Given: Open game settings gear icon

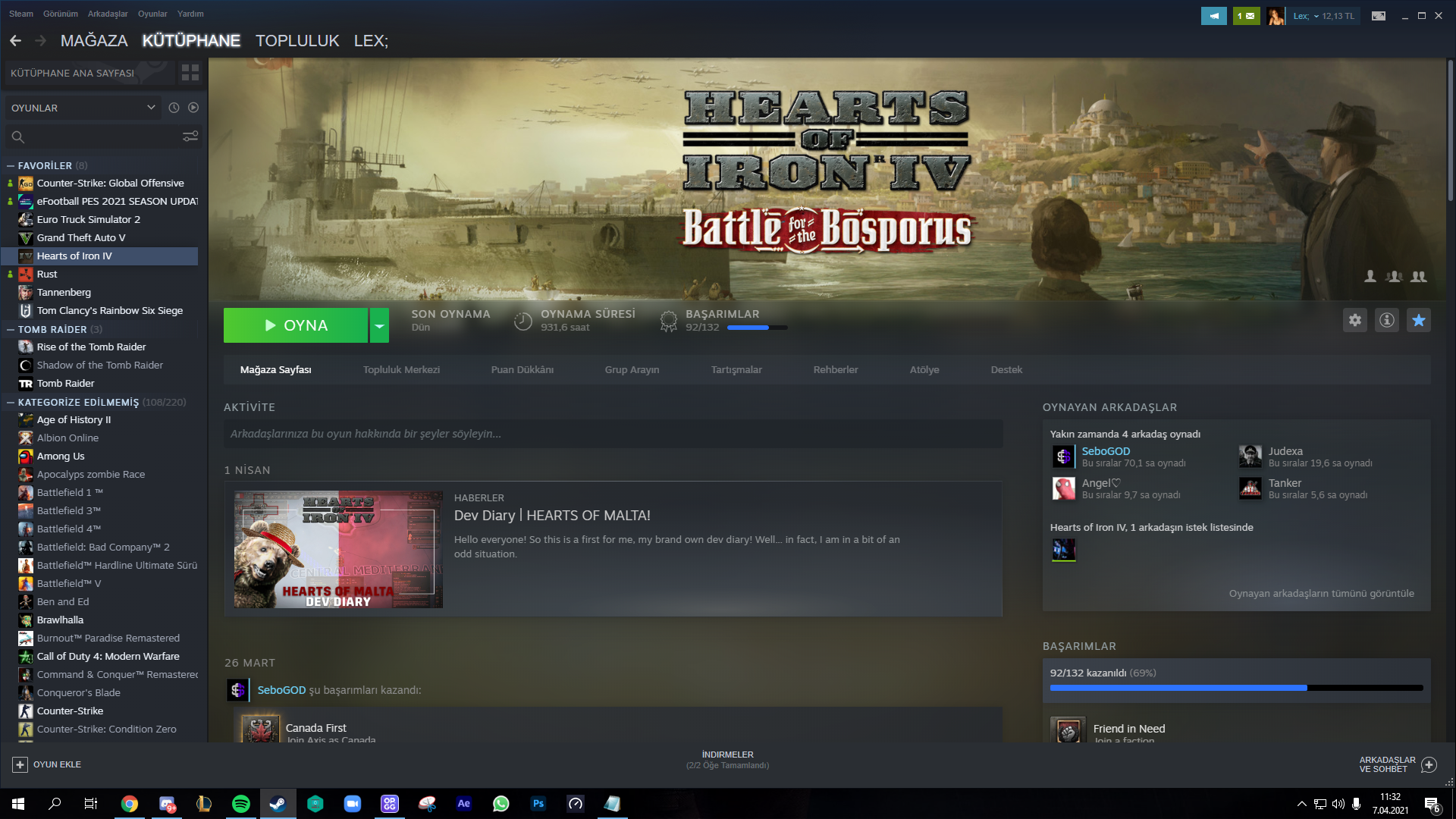Looking at the screenshot, I should point(1354,320).
